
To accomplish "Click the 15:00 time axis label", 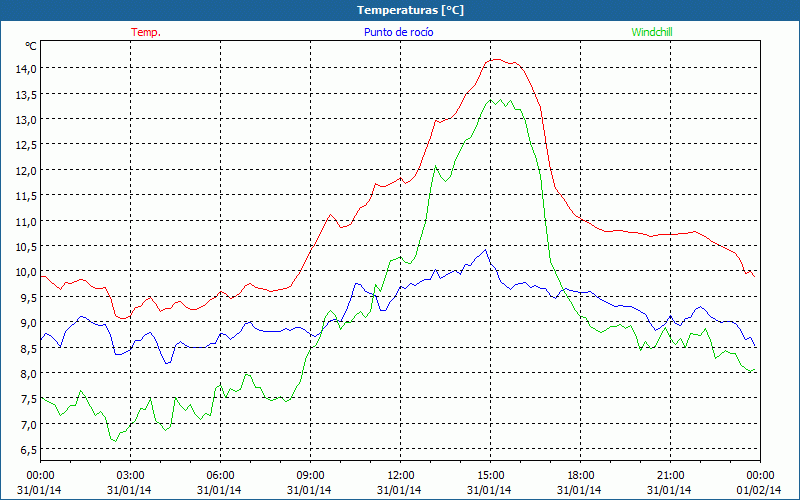I will [x=490, y=476].
